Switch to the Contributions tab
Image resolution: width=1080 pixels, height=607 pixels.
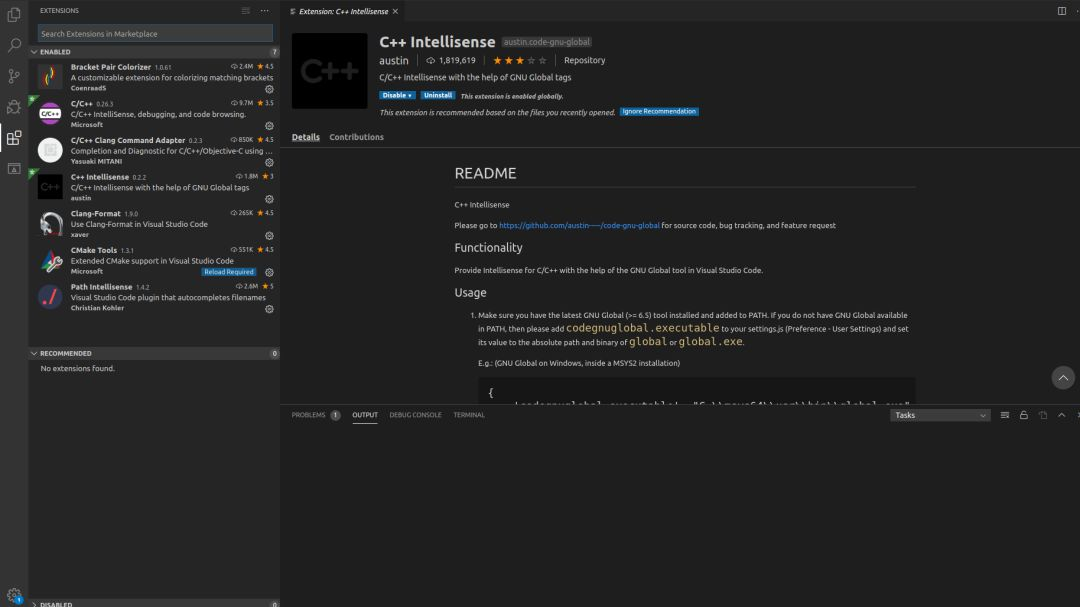click(356, 137)
